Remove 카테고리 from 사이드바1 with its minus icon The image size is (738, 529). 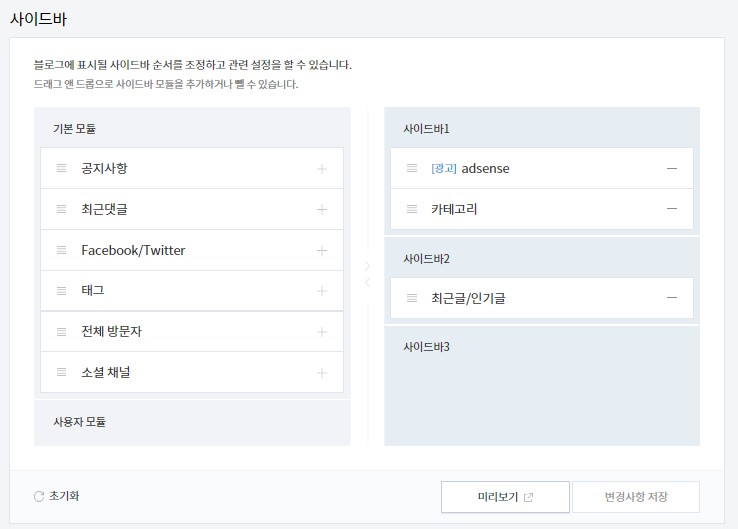point(672,208)
